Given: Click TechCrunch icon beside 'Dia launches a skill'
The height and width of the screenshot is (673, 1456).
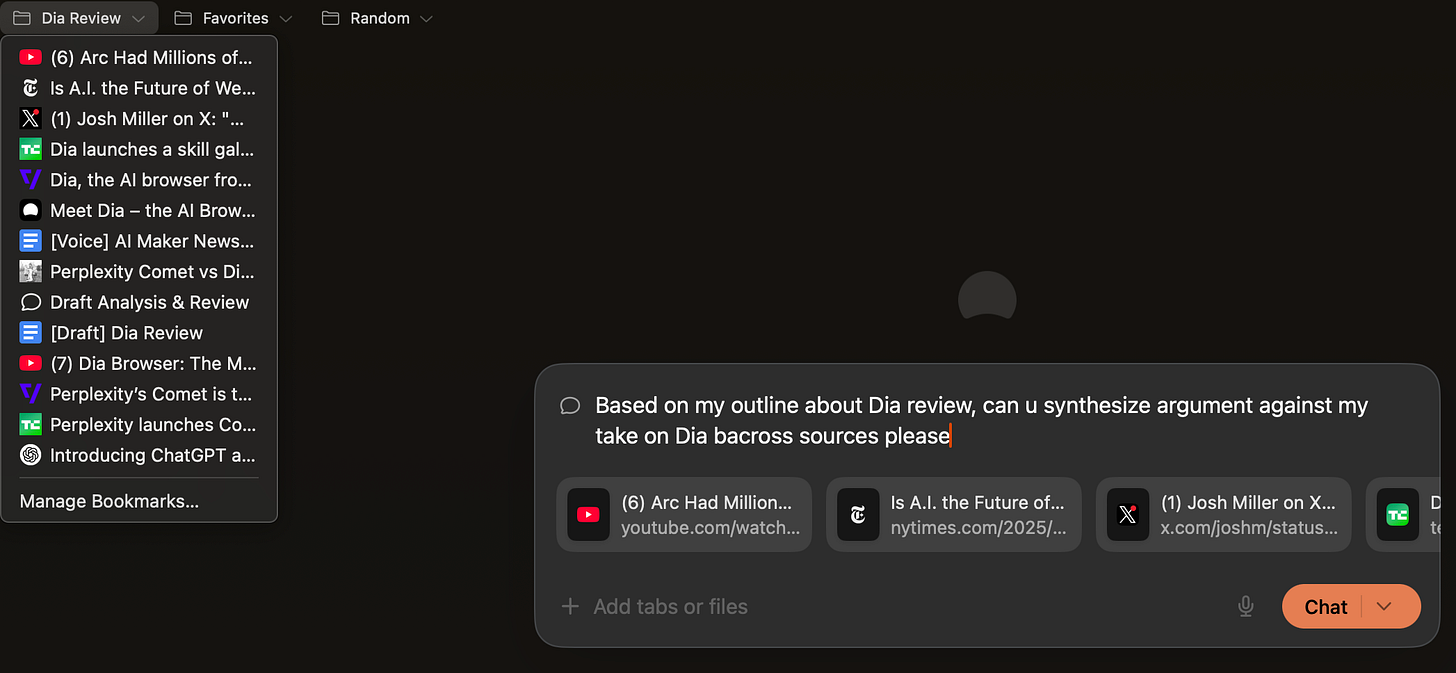Looking at the screenshot, I should tap(31, 149).
